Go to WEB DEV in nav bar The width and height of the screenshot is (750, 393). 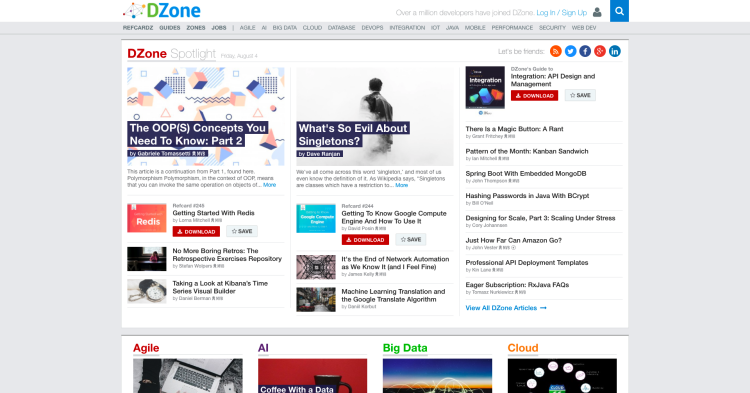coord(584,28)
